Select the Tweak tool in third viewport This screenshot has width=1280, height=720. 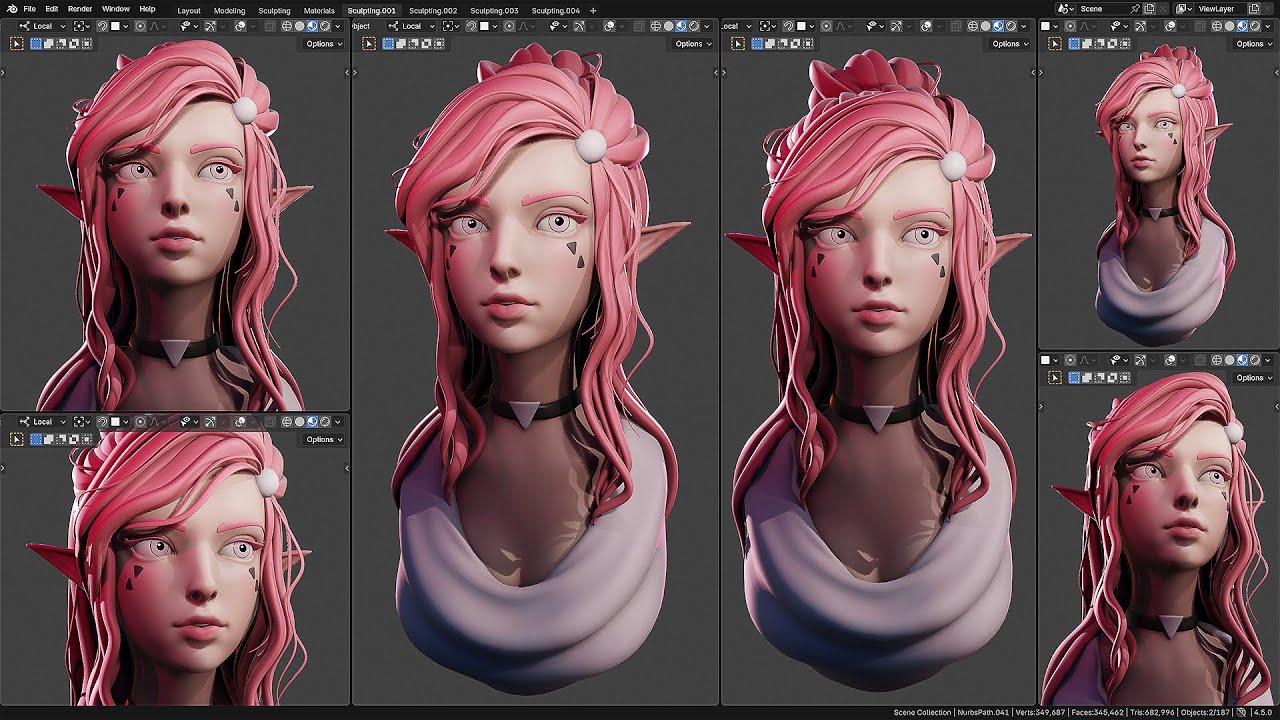click(737, 44)
